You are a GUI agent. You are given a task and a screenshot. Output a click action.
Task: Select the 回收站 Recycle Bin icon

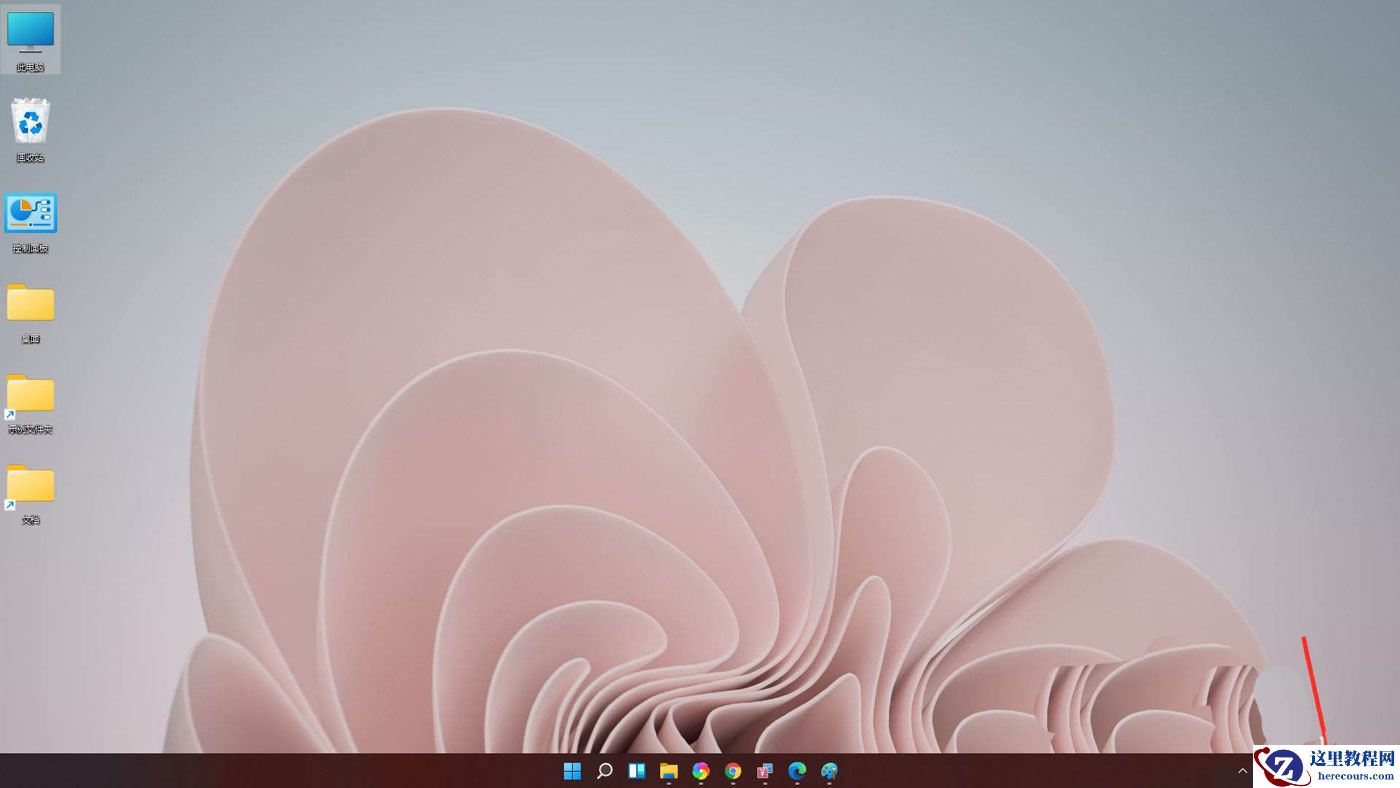[31, 130]
